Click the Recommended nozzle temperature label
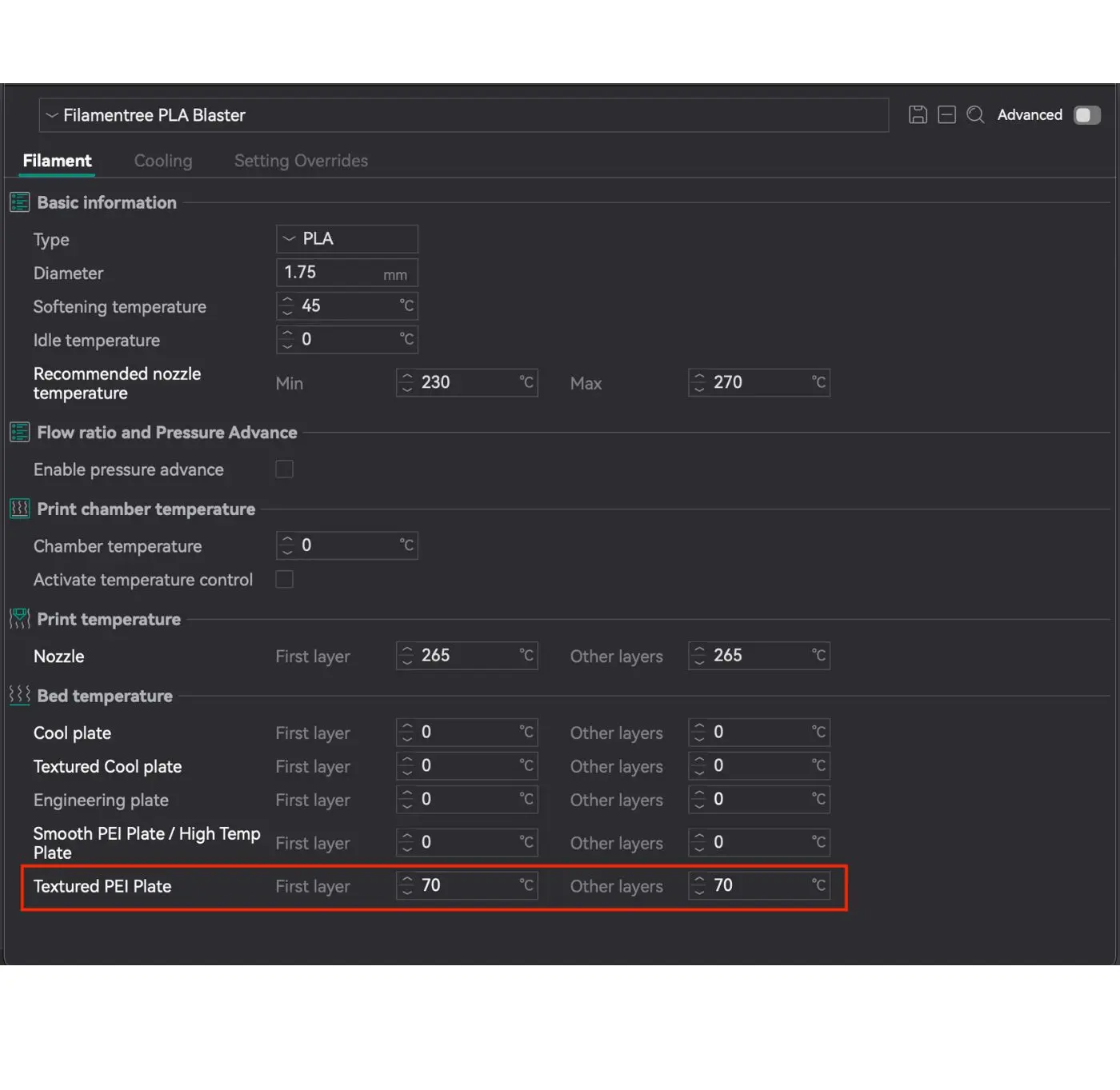The image size is (1120, 1090). tap(117, 384)
